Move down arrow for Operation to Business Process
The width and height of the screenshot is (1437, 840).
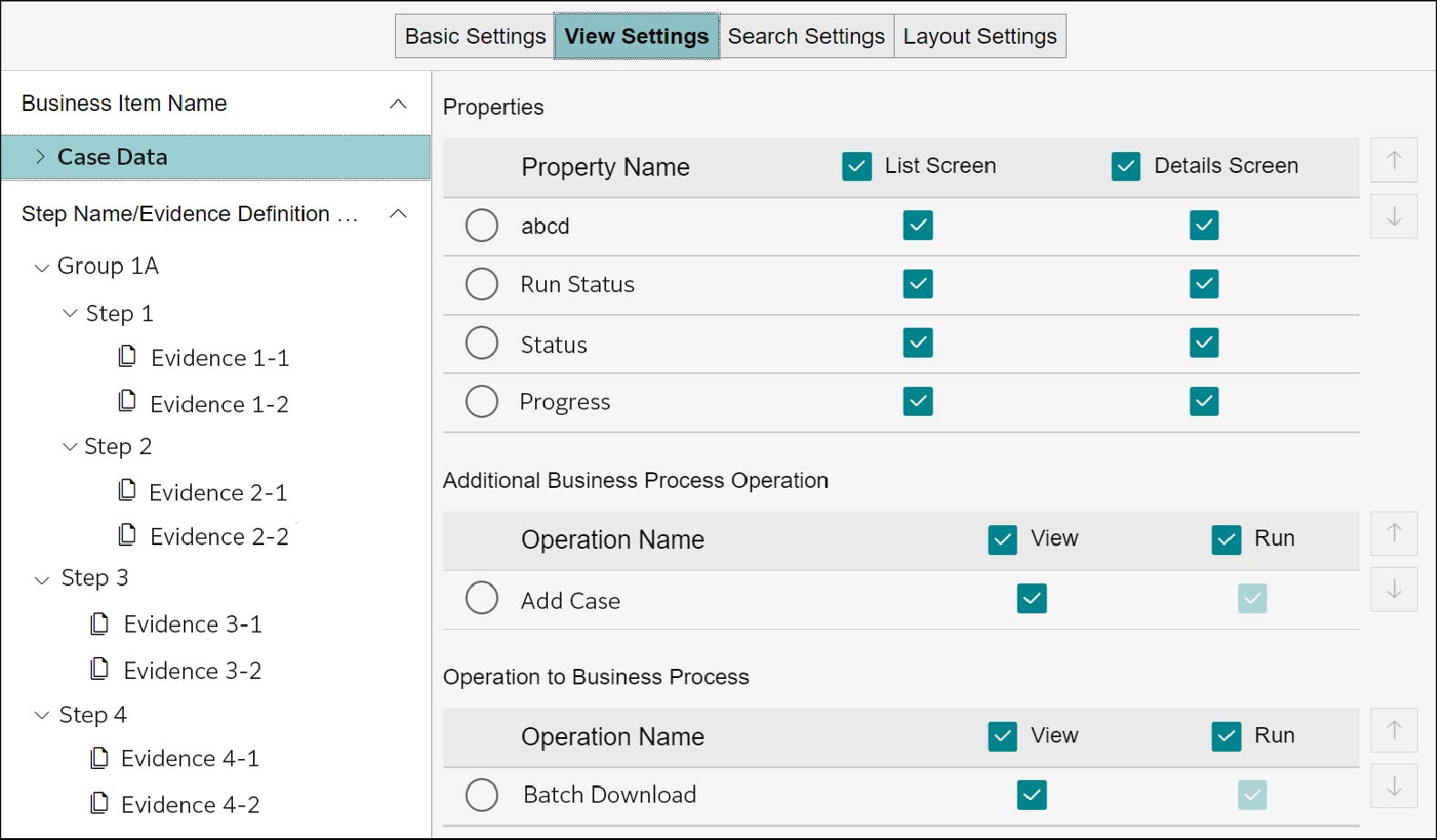pos(1393,786)
